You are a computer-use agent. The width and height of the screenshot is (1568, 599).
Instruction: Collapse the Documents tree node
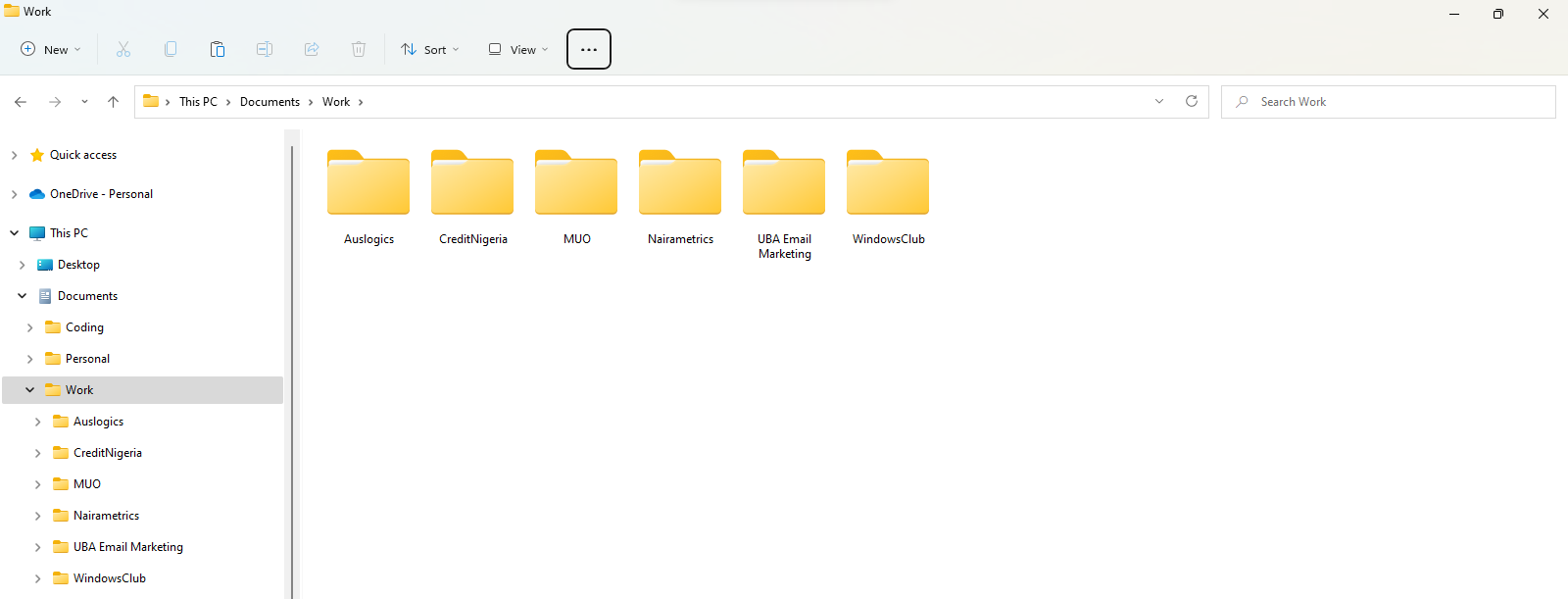pyautogui.click(x=22, y=296)
